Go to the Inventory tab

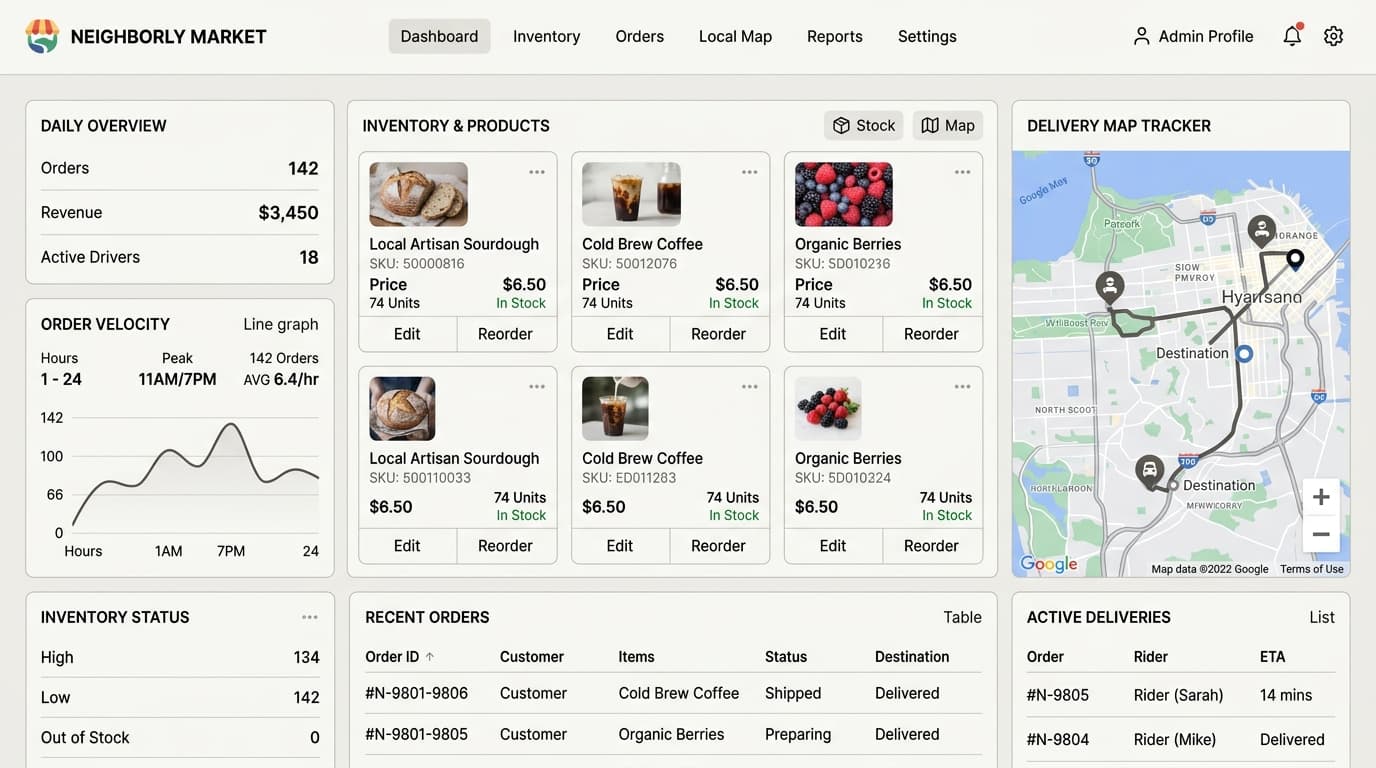click(x=546, y=36)
